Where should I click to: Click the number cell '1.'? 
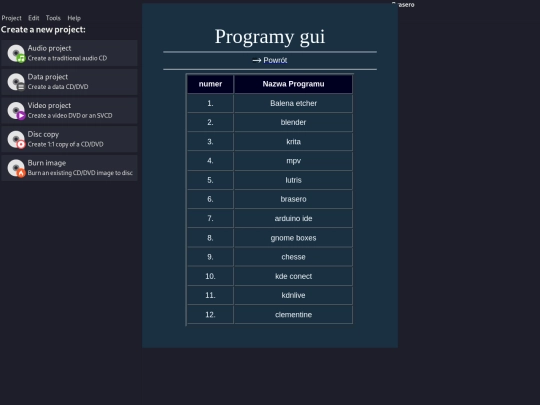point(210,103)
